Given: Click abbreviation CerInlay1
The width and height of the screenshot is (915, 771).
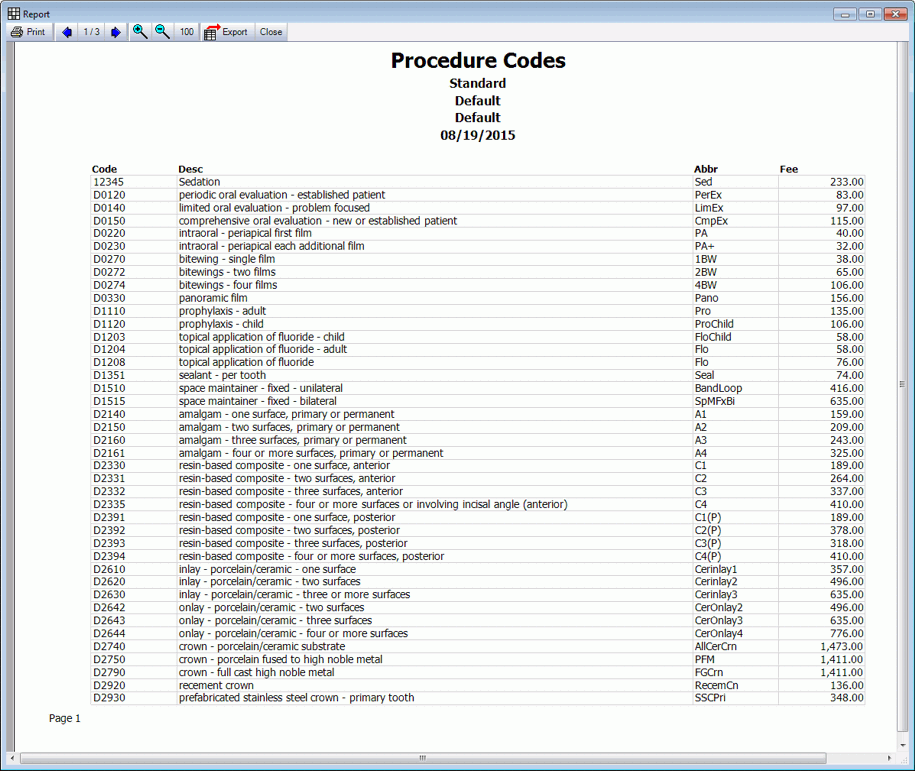Looking at the screenshot, I should click(716, 569).
